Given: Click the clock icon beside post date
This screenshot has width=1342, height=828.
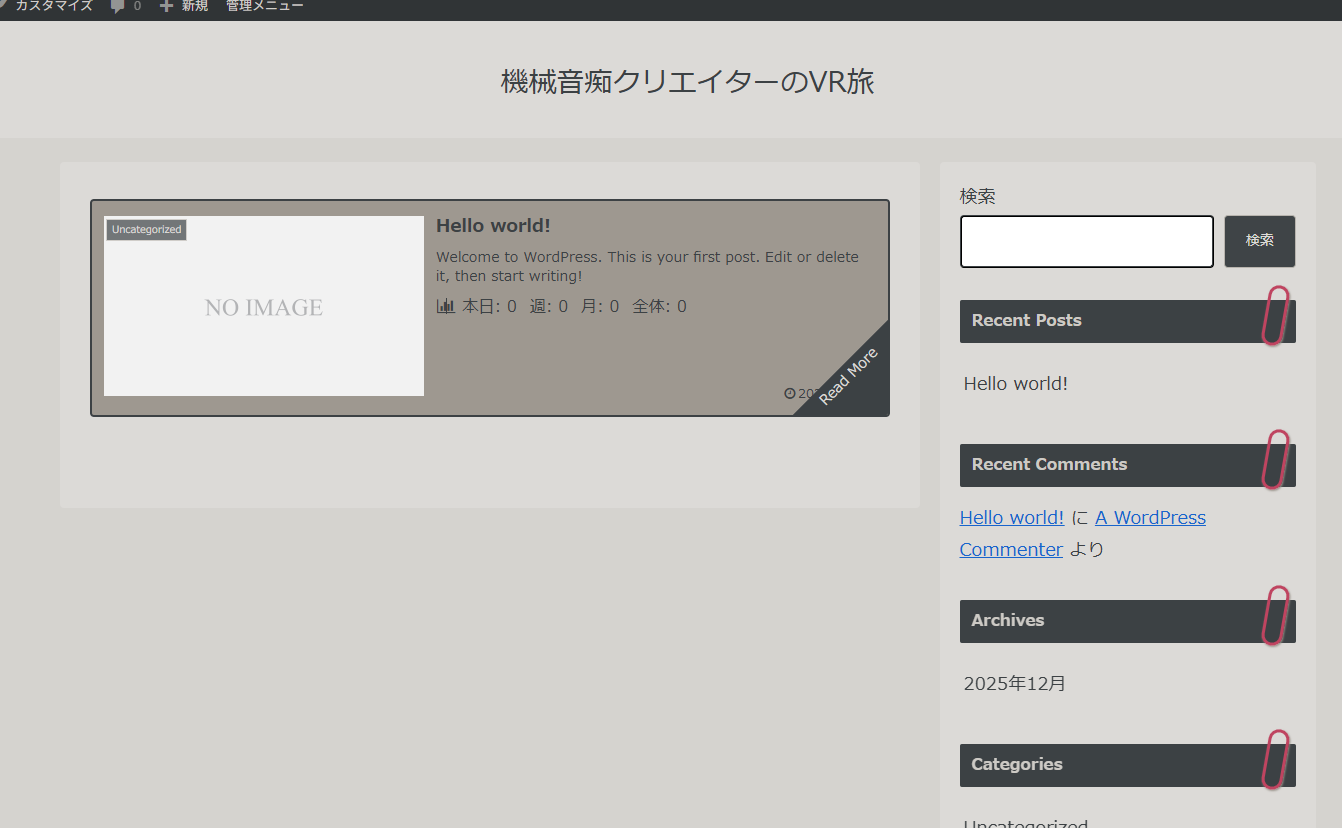Looking at the screenshot, I should 790,393.
